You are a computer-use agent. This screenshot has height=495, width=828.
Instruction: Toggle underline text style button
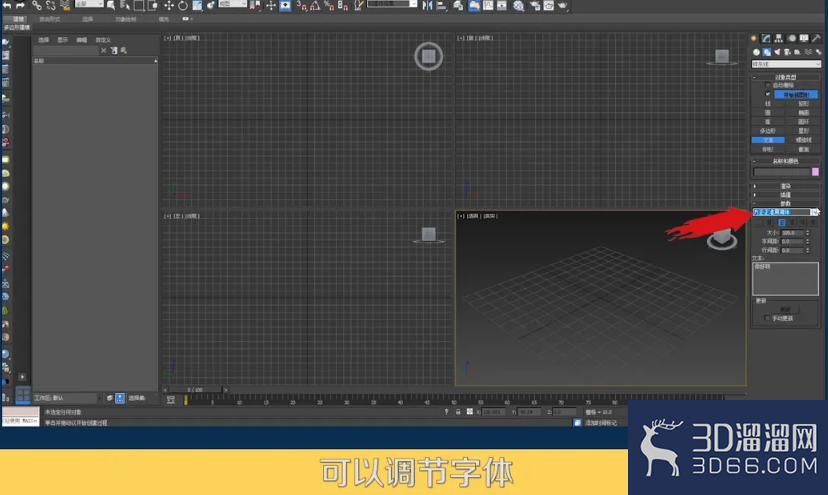pos(770,222)
